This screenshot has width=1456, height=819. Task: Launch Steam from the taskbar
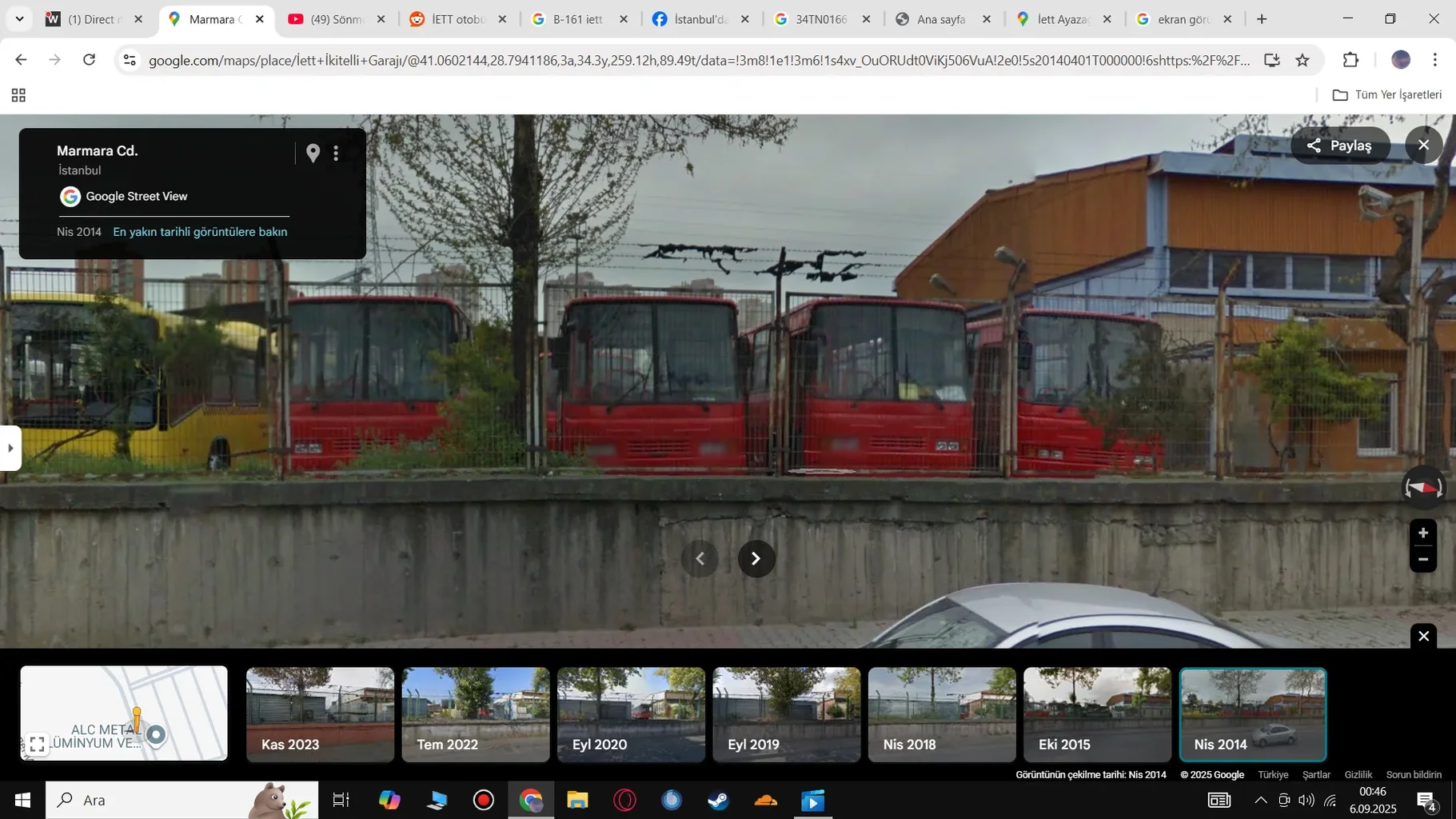(717, 799)
